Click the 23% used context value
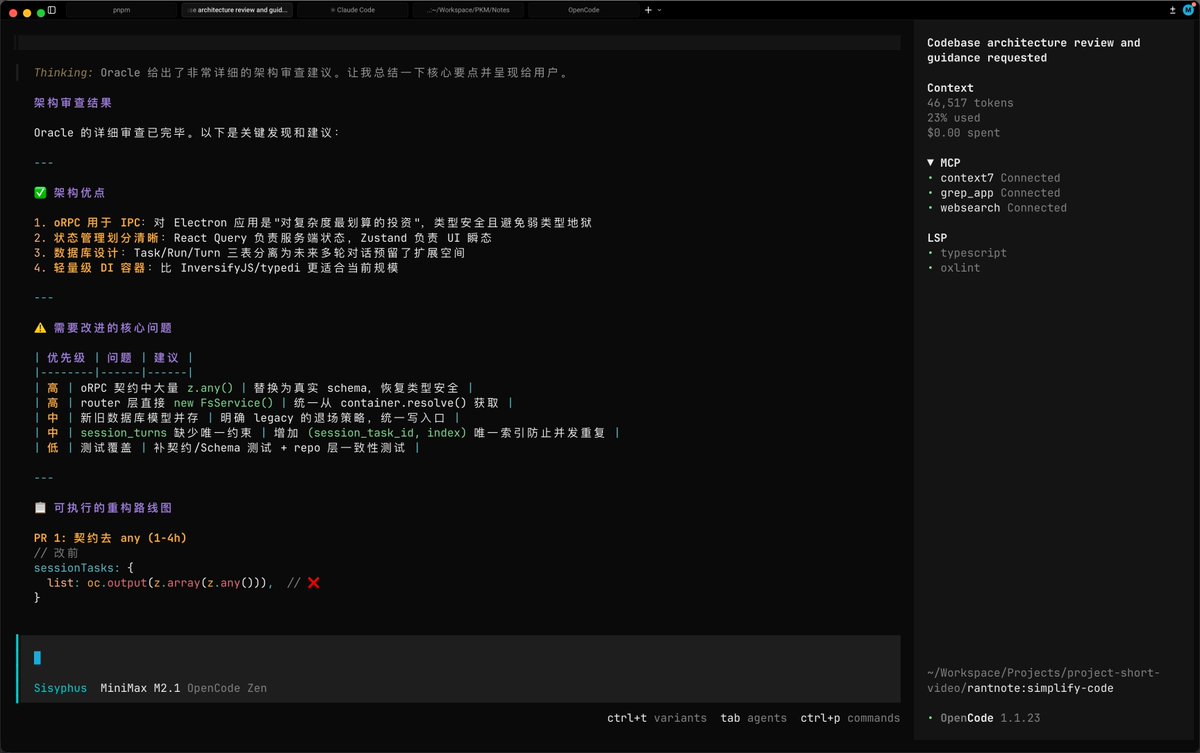The image size is (1200, 753). point(953,118)
